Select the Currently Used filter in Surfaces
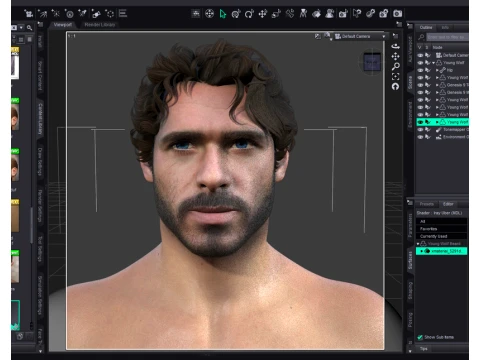This screenshot has width=480, height=360. pos(442,236)
